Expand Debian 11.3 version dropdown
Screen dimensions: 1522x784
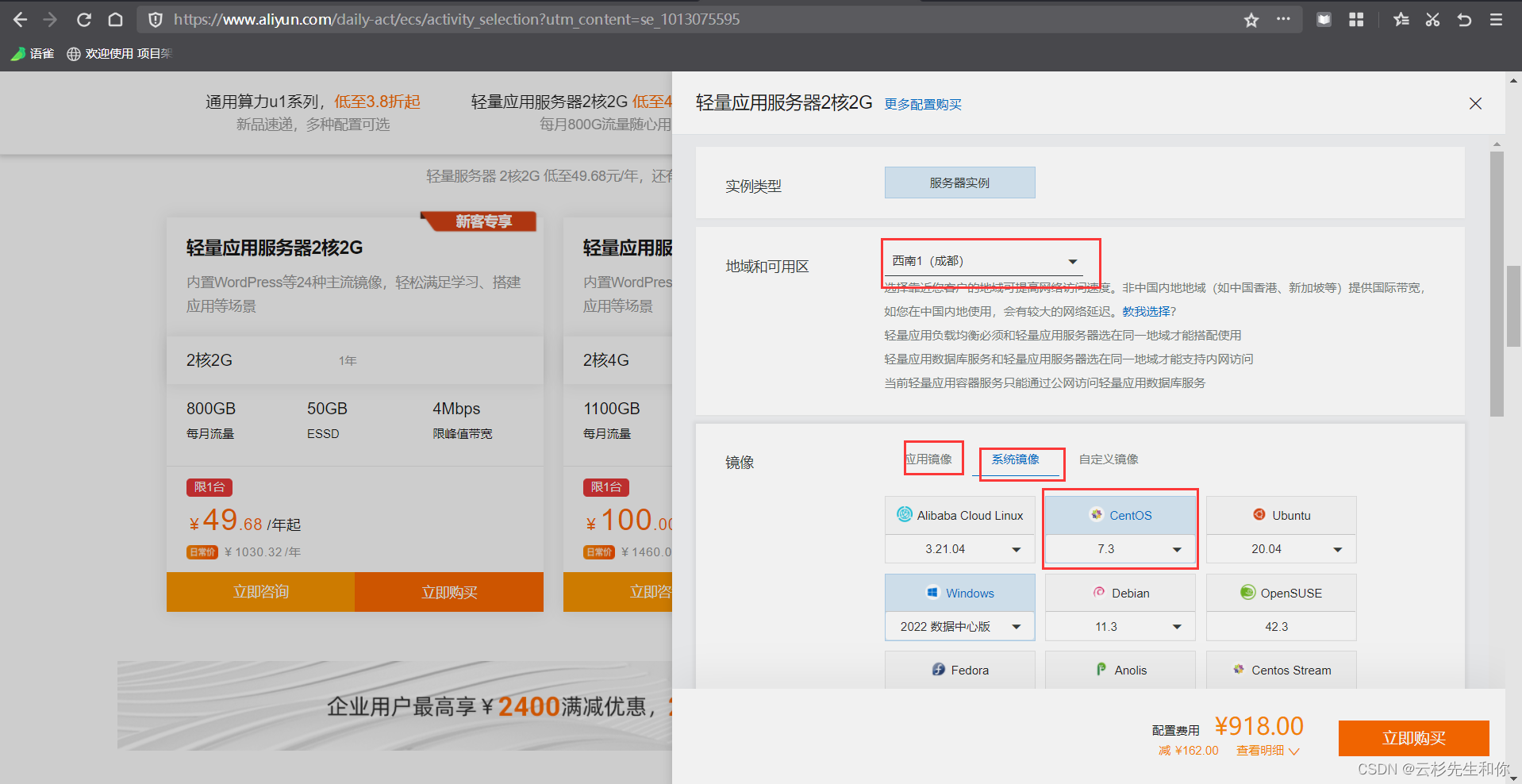pyautogui.click(x=1120, y=627)
